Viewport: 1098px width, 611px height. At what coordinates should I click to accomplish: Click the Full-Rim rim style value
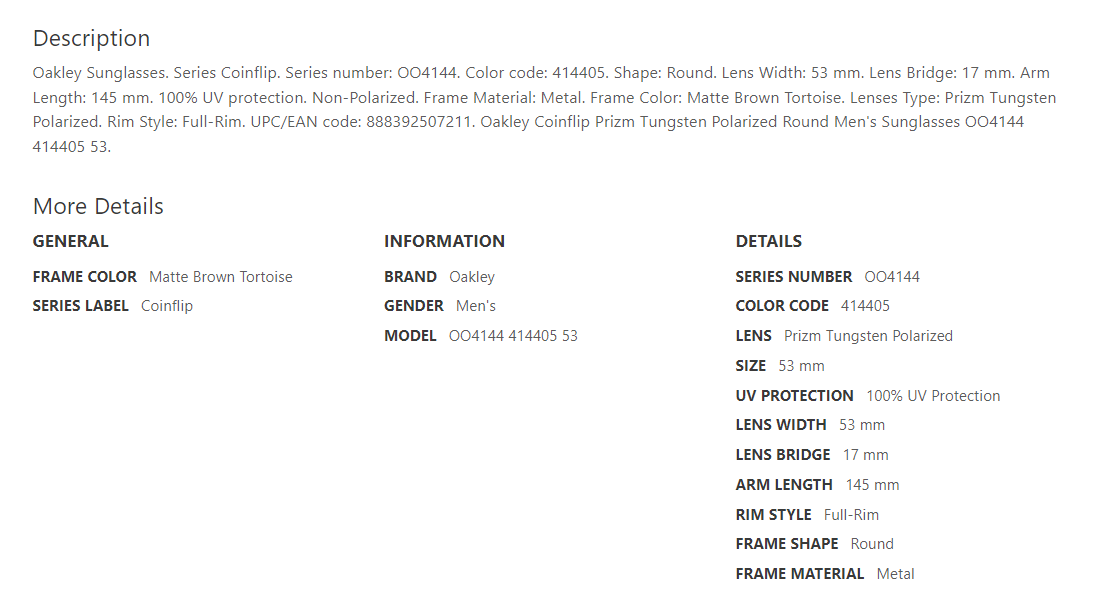point(851,515)
